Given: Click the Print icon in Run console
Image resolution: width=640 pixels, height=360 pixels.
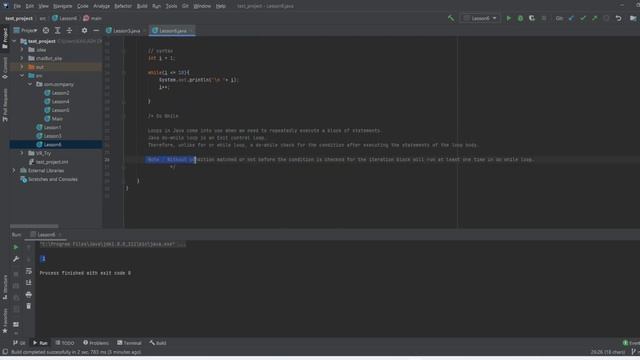Looking at the screenshot, I should point(29,295).
